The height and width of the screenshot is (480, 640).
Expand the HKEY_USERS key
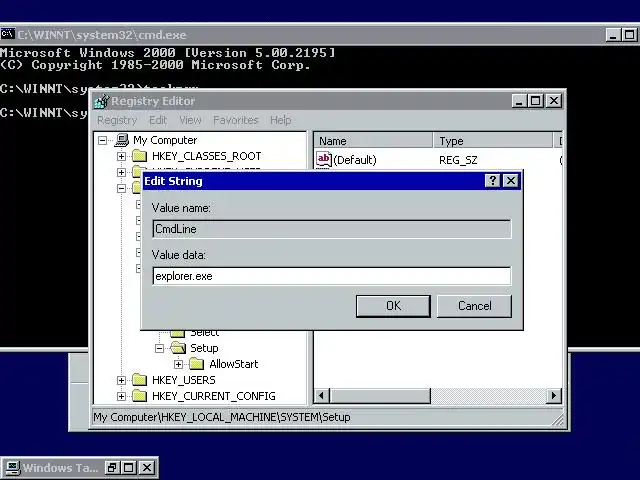(121, 380)
